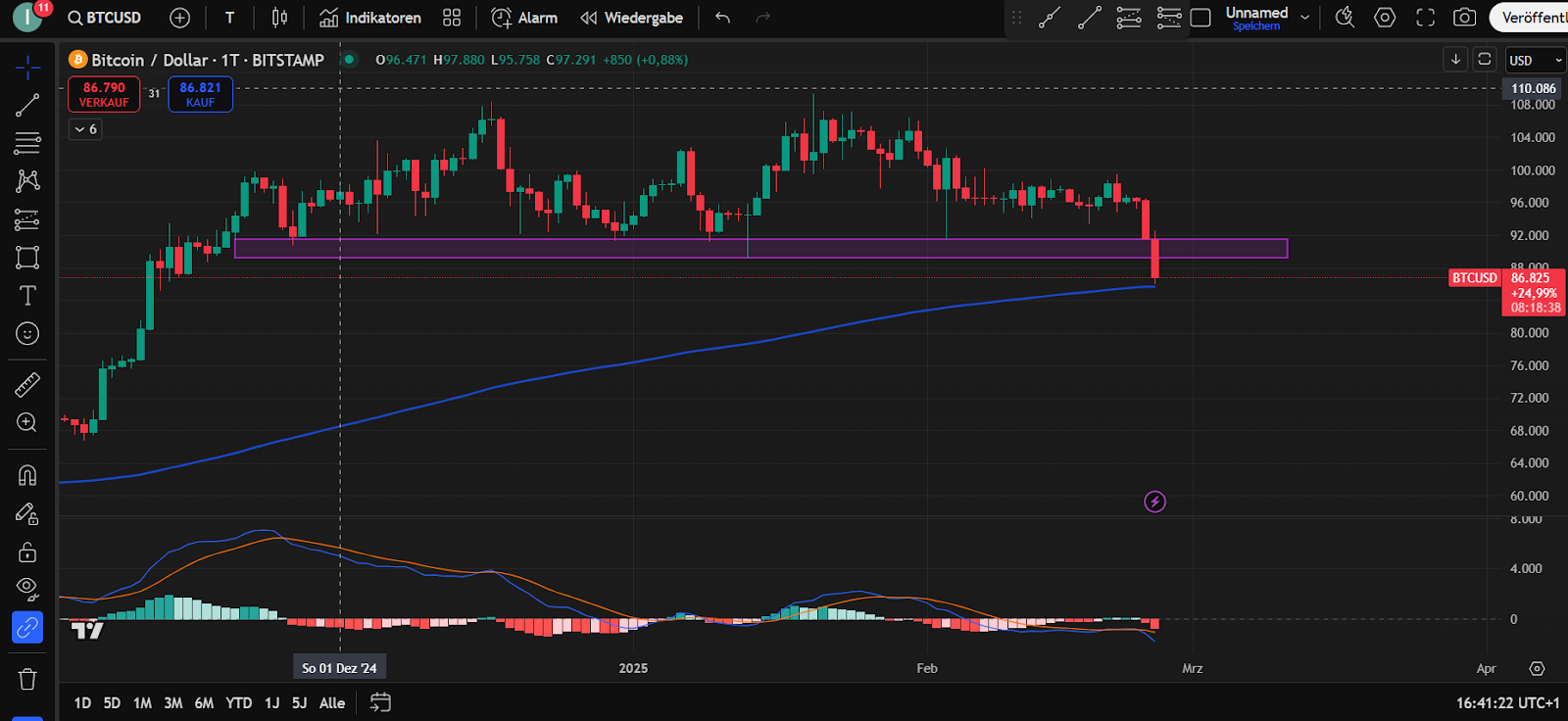Enter fullscreen mode
The height and width of the screenshot is (721, 1568).
tap(1426, 18)
